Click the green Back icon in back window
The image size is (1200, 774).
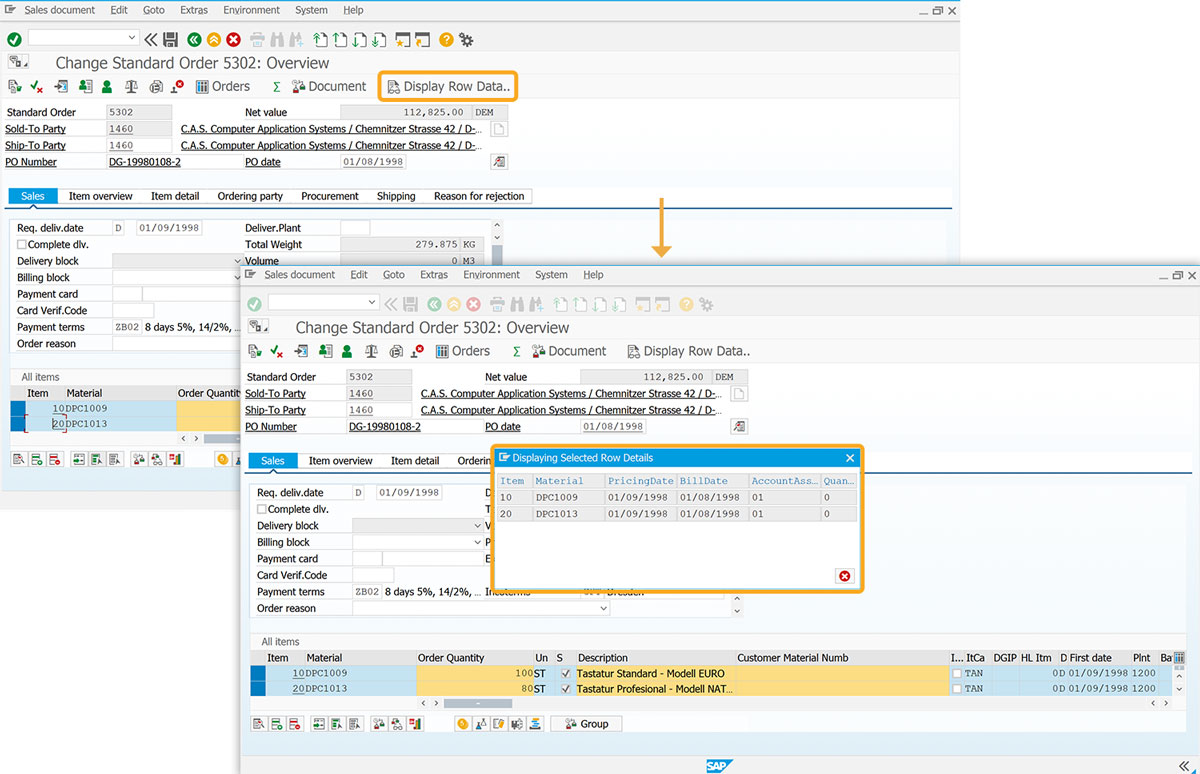click(194, 39)
